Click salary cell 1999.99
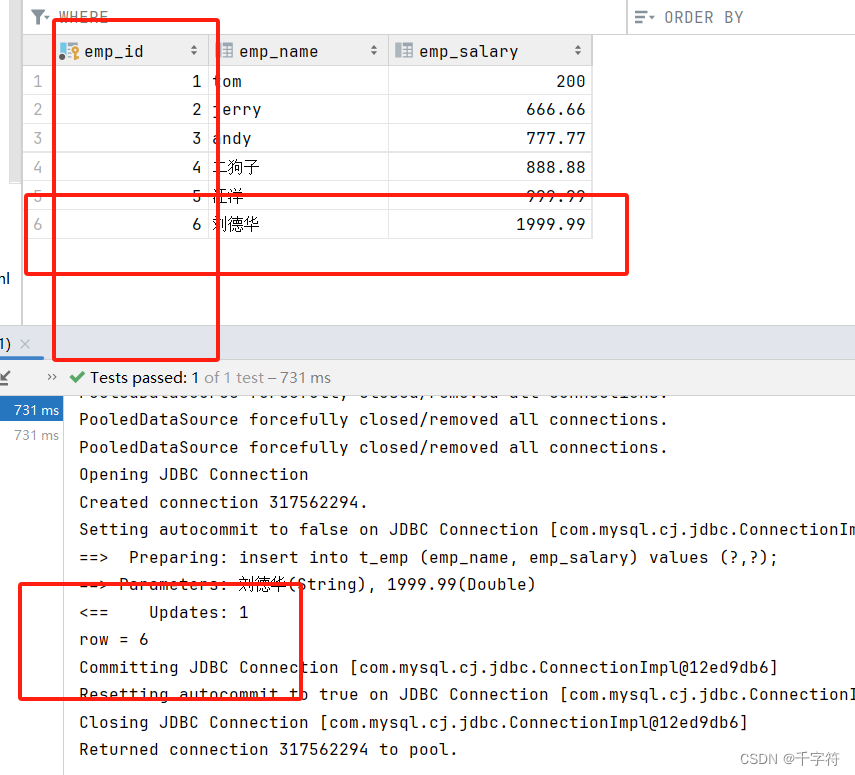The image size is (855, 775). tap(490, 224)
